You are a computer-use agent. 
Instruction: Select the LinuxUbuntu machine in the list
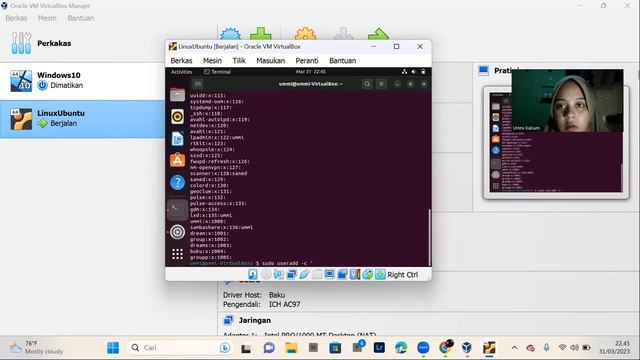click(82, 119)
